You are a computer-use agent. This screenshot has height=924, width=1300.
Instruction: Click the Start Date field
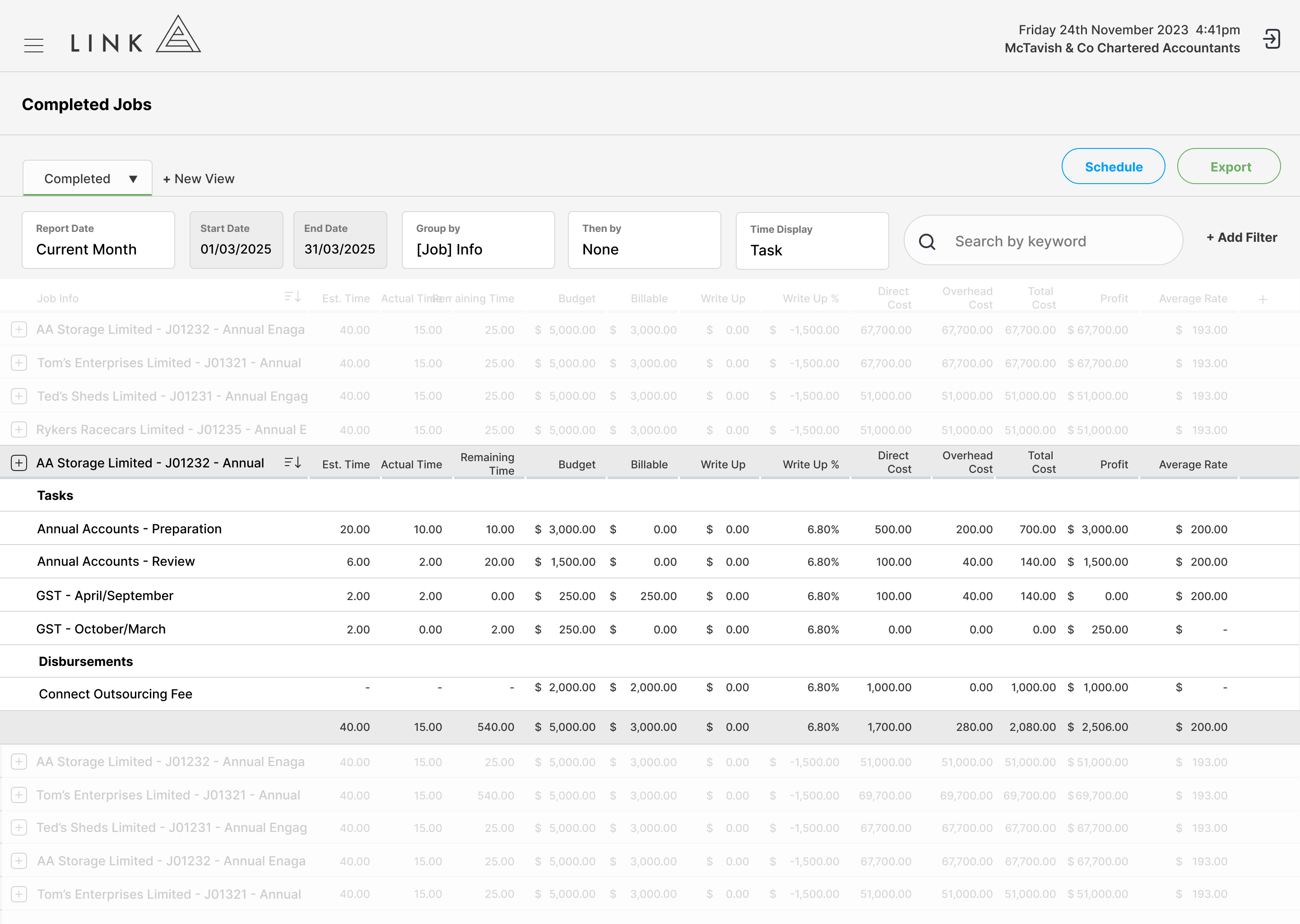pos(236,240)
